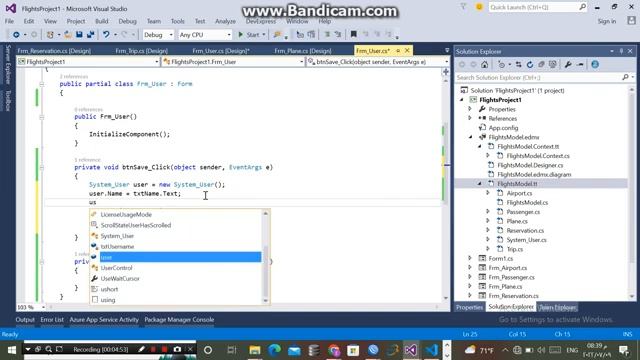Click the IntelliSense list scrollbar
Image resolution: width=640 pixels, height=360 pixels.
coord(266,257)
